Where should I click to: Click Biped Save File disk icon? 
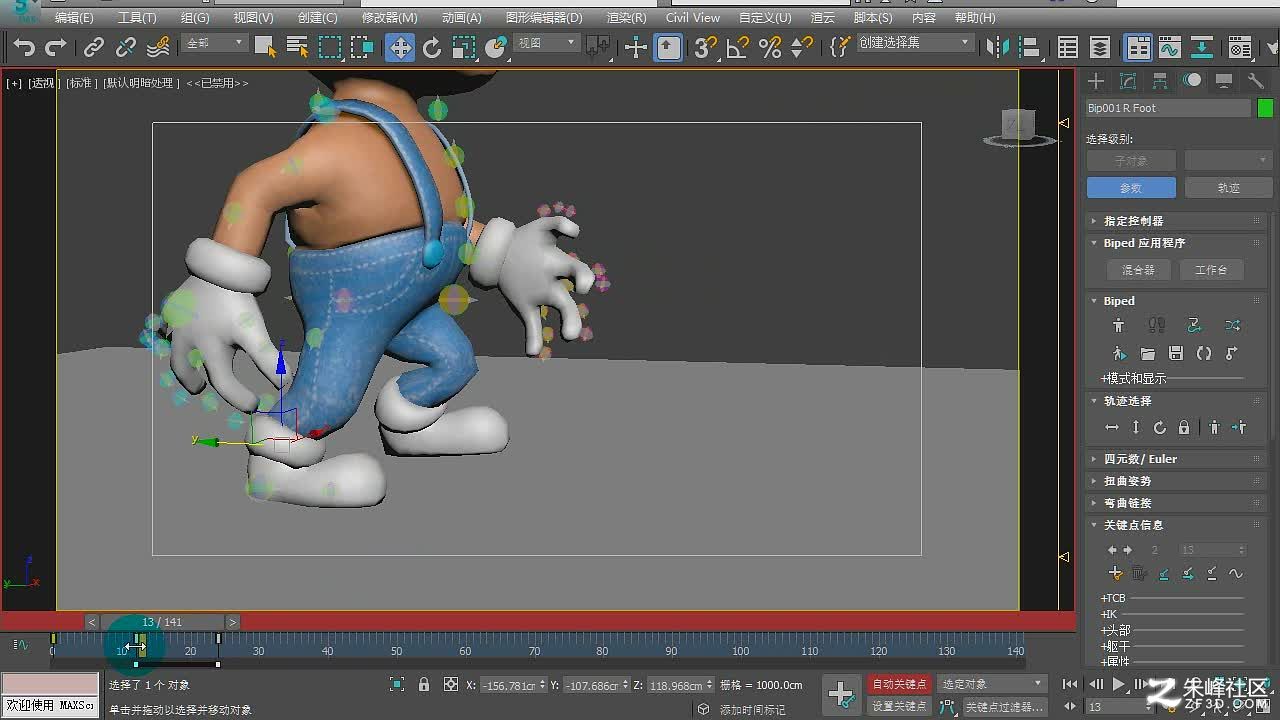1176,354
